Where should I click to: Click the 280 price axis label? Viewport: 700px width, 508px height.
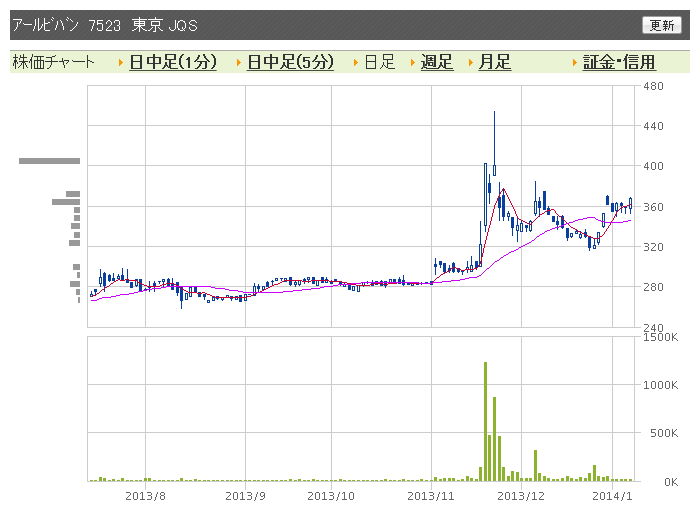pyautogui.click(x=653, y=287)
